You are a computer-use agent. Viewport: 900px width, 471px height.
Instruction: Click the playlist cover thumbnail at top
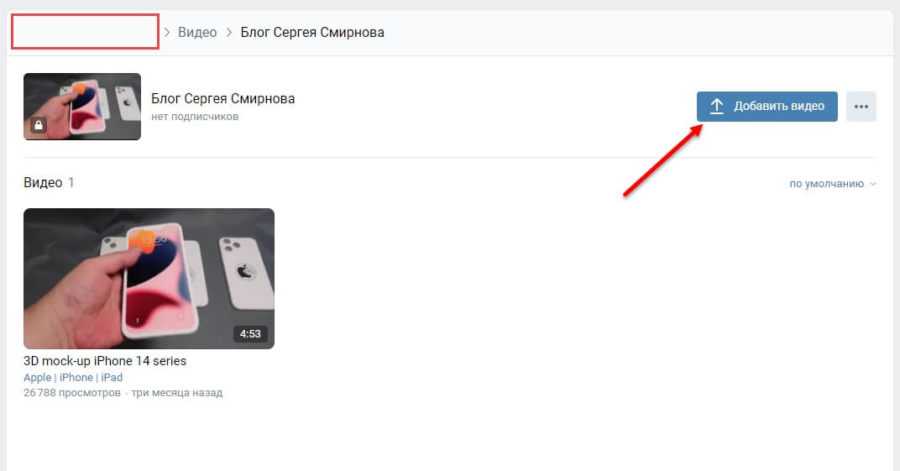pos(82,107)
